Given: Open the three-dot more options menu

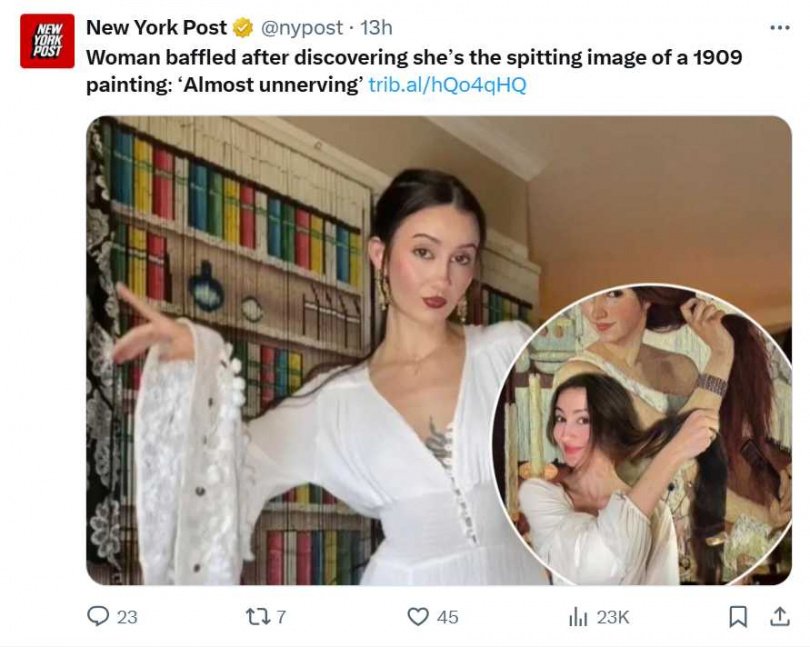Looking at the screenshot, I should pos(779,28).
